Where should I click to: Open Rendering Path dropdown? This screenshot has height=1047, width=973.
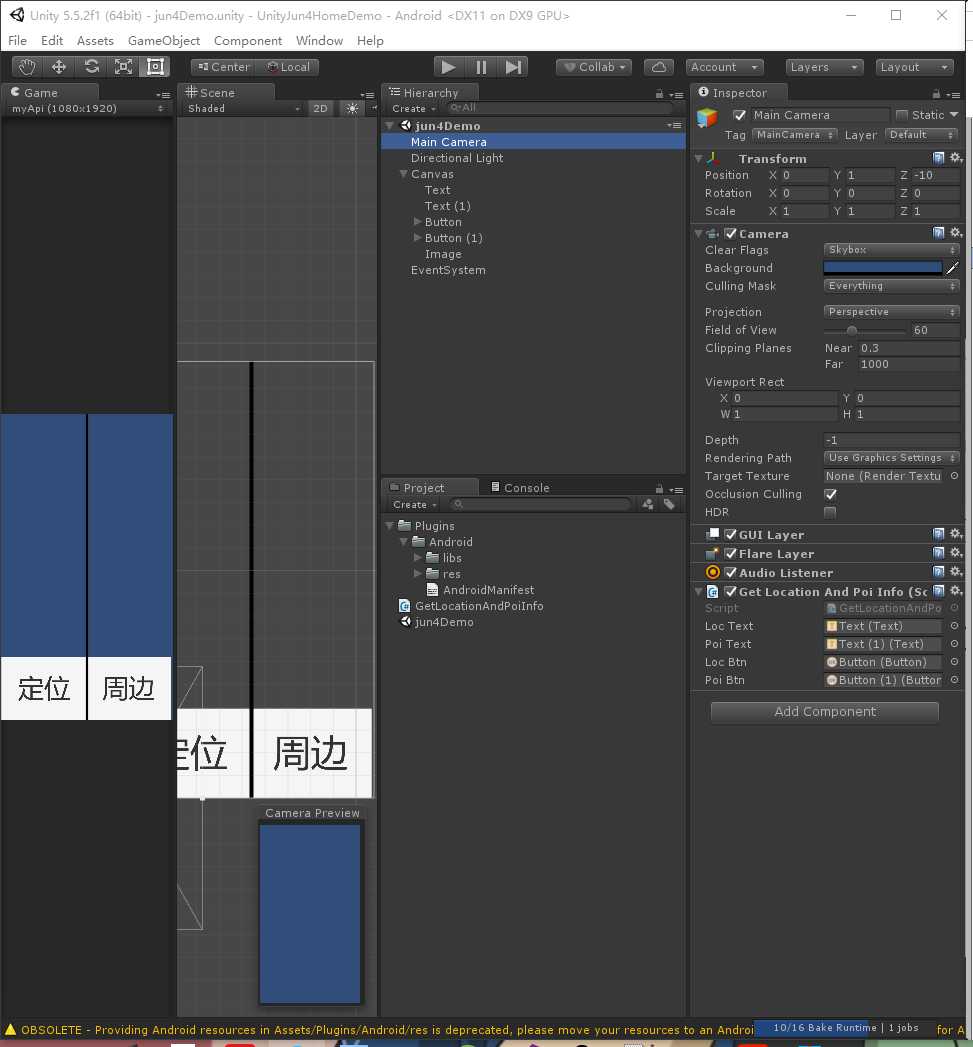891,458
